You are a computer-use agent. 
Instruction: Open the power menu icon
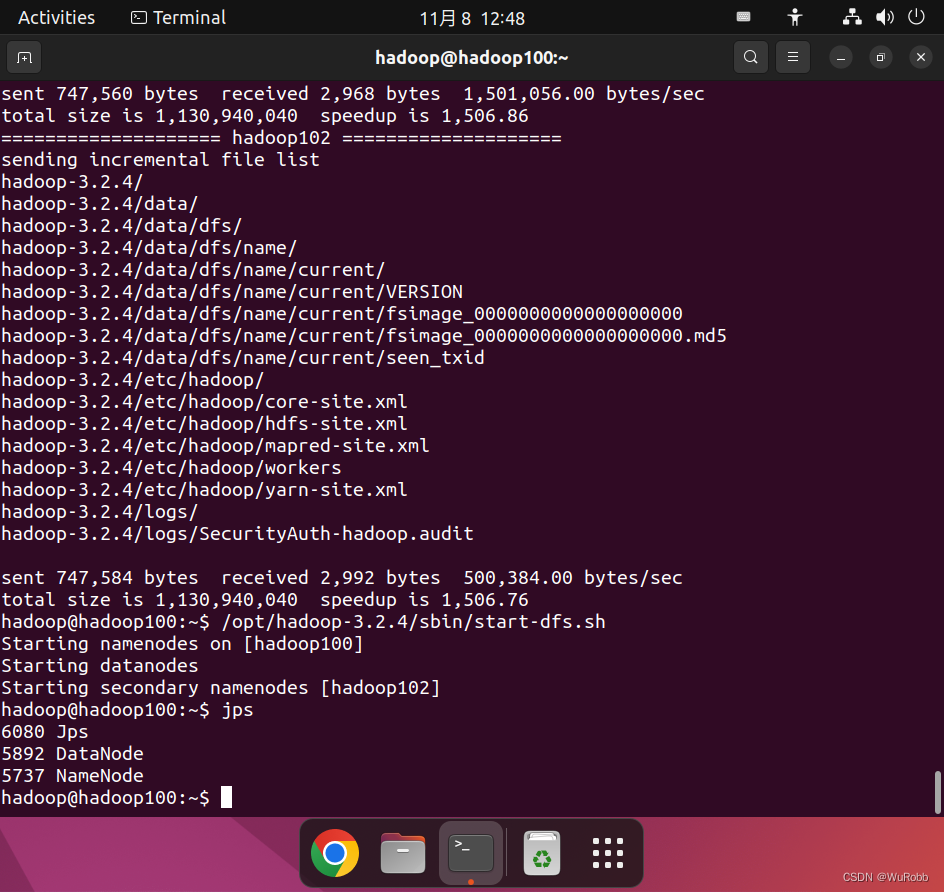click(x=916, y=17)
